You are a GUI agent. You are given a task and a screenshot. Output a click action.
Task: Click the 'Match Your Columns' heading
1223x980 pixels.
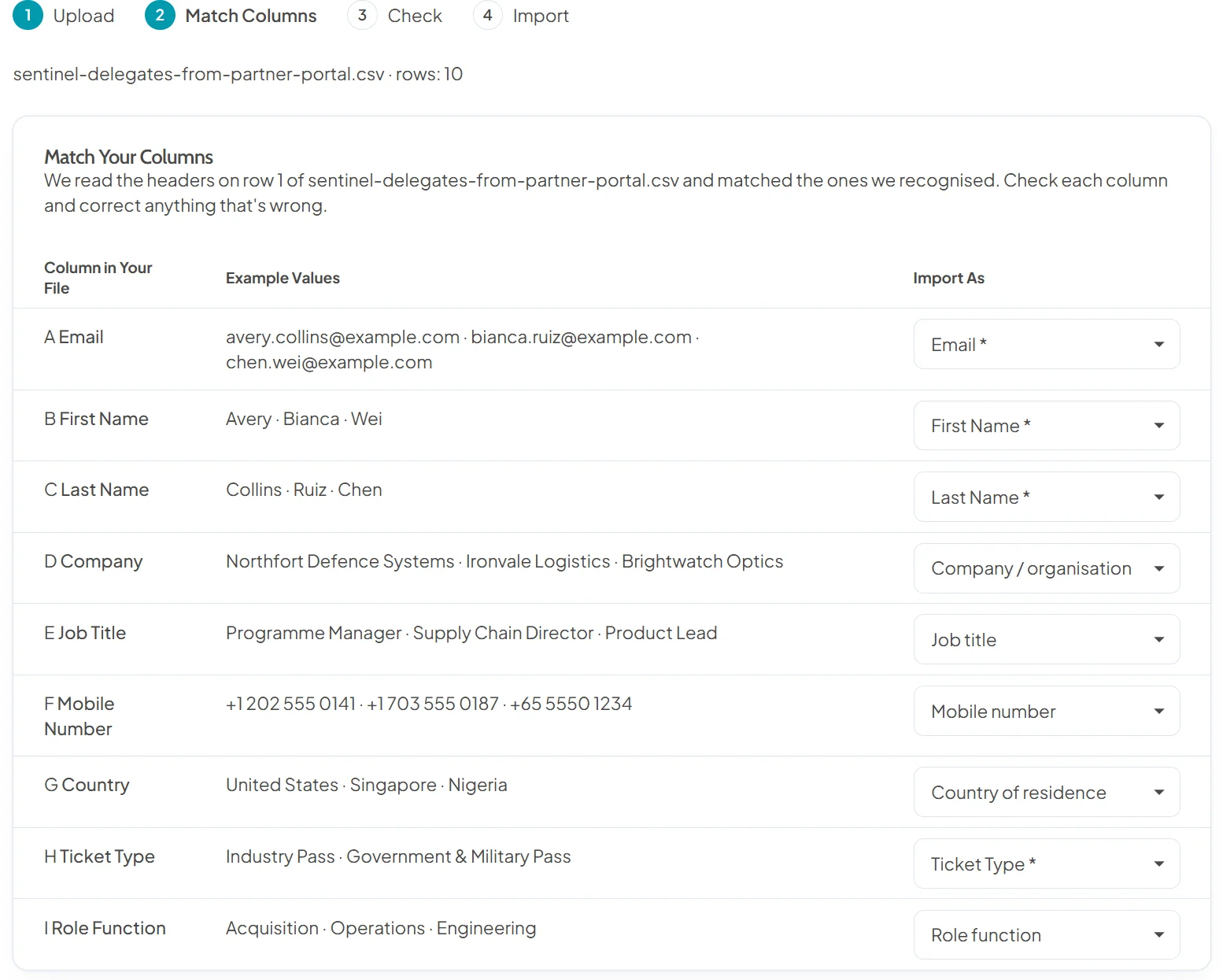coord(128,157)
